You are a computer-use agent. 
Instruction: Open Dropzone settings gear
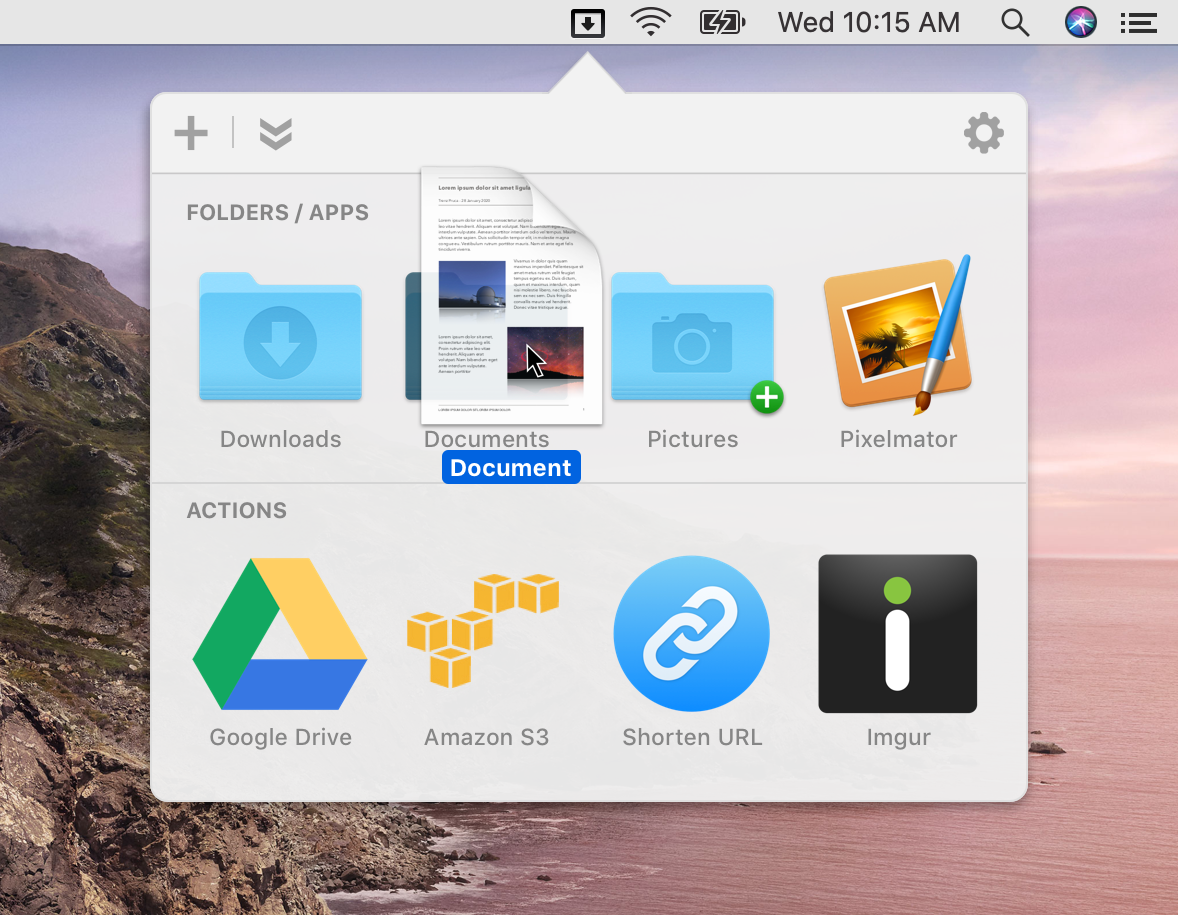coord(983,133)
